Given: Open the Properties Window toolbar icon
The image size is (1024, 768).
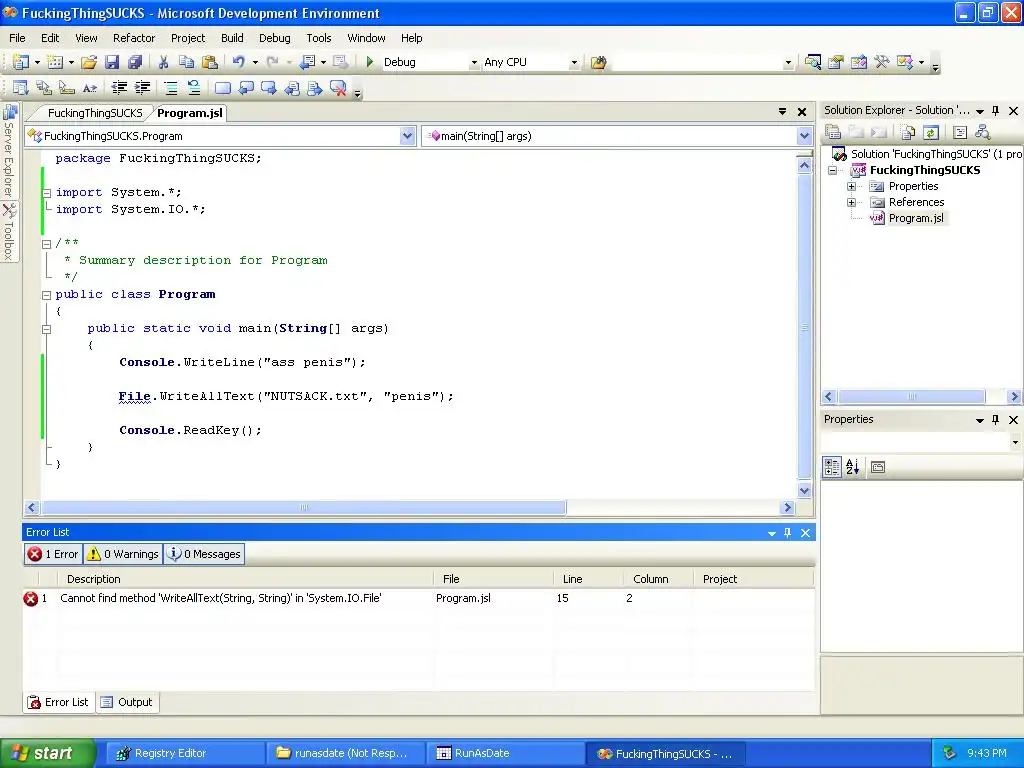Looking at the screenshot, I should [x=835, y=62].
